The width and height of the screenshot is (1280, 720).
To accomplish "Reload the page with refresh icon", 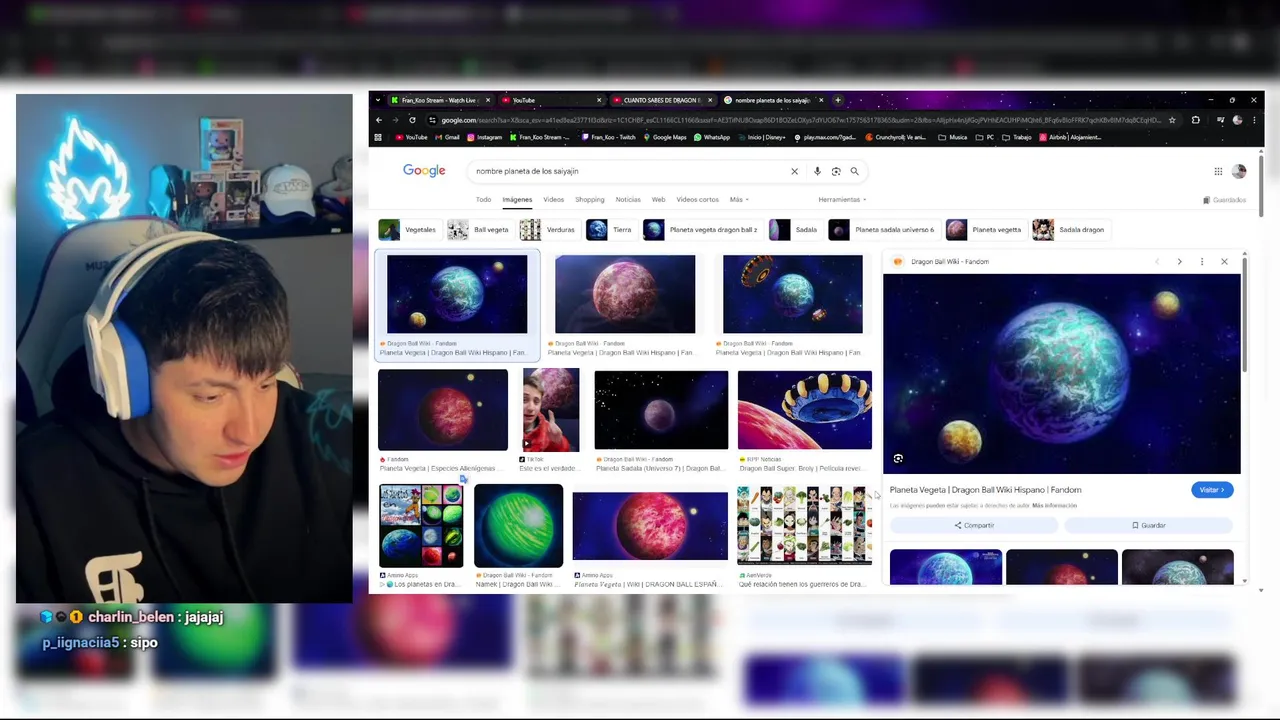I will click(412, 120).
